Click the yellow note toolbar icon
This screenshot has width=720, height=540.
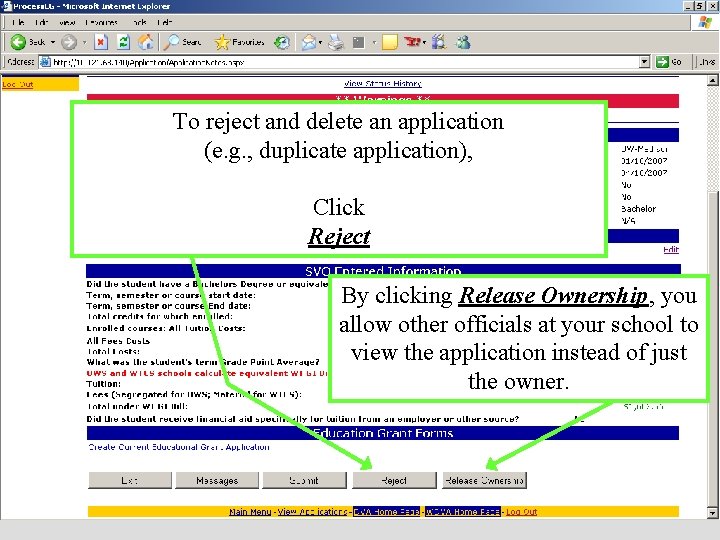[389, 42]
